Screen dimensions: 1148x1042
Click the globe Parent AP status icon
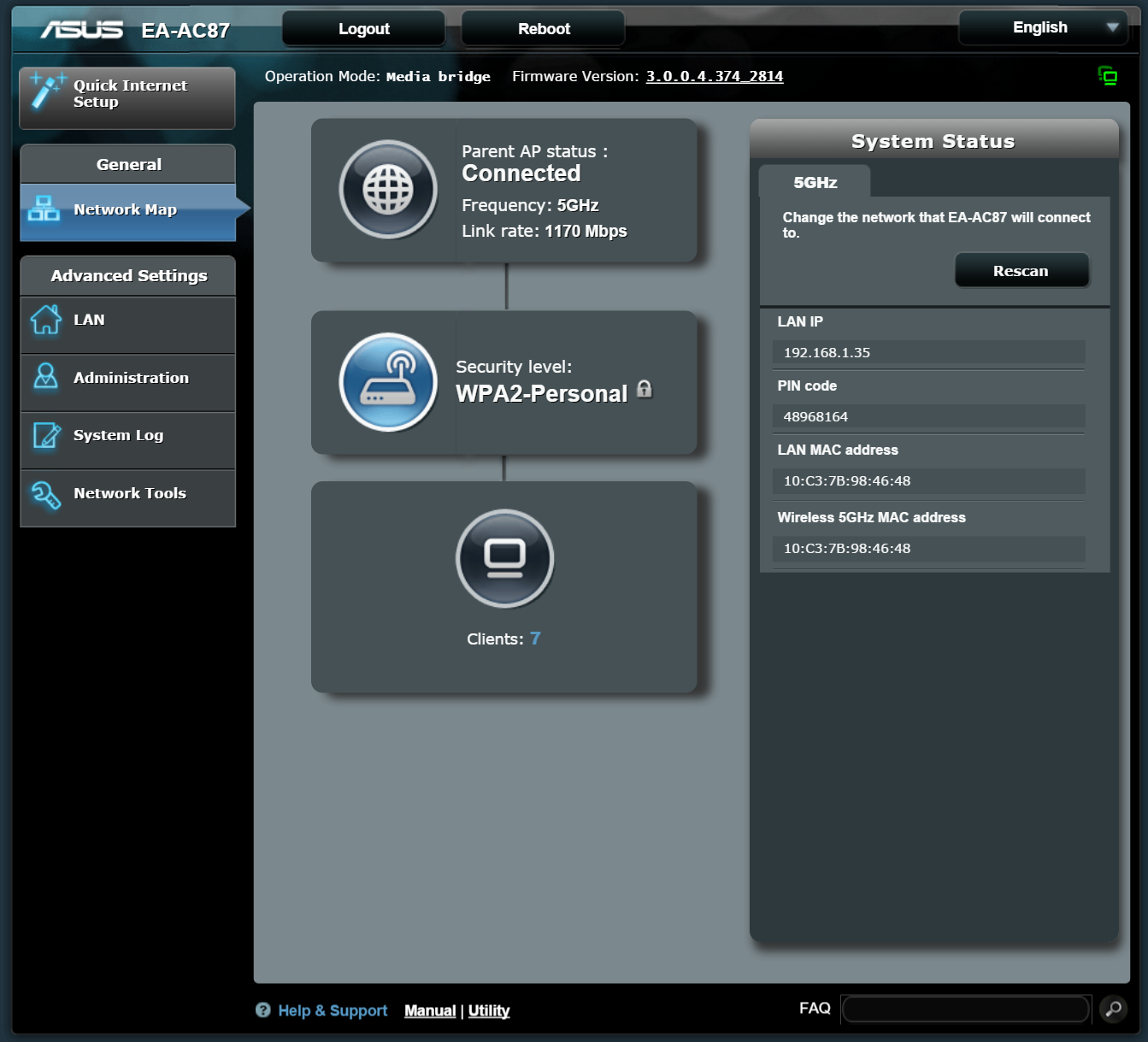click(389, 190)
